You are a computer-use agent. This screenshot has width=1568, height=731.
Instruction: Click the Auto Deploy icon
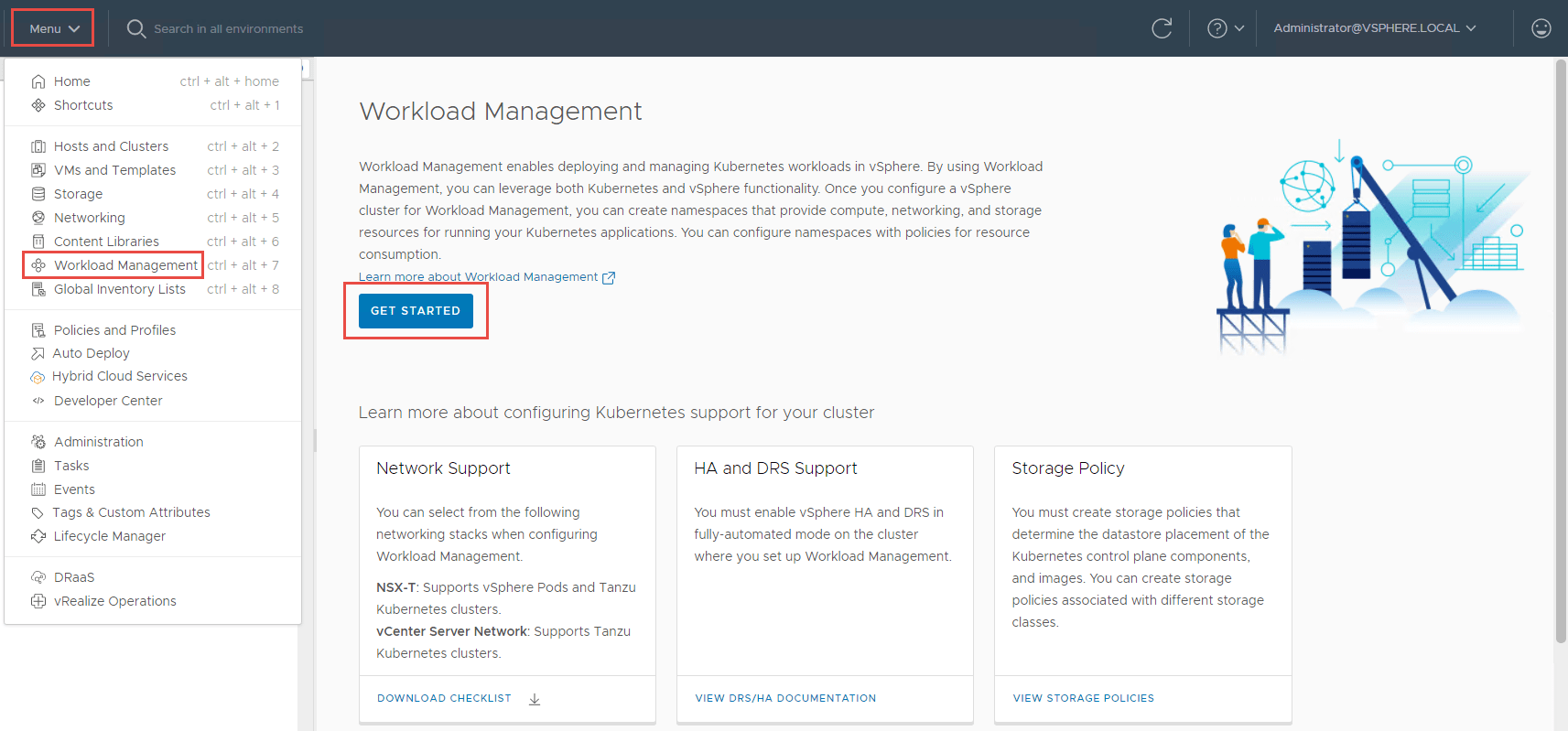click(38, 353)
